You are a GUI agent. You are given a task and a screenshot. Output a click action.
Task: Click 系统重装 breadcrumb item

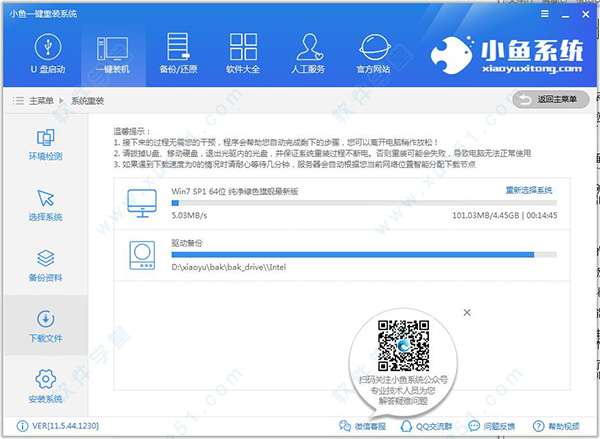(x=88, y=101)
